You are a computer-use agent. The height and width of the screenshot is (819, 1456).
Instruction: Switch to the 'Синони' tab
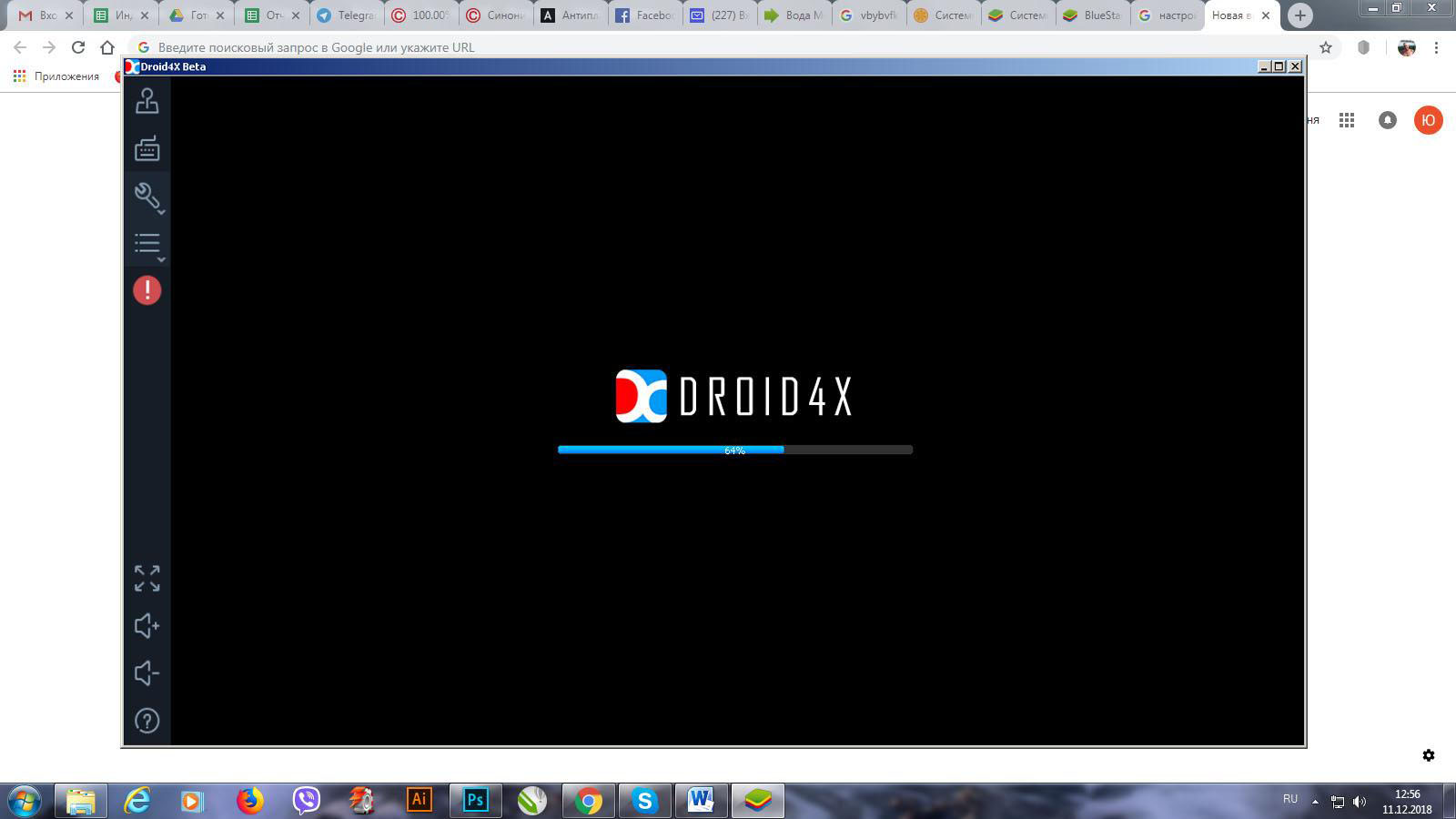(495, 15)
